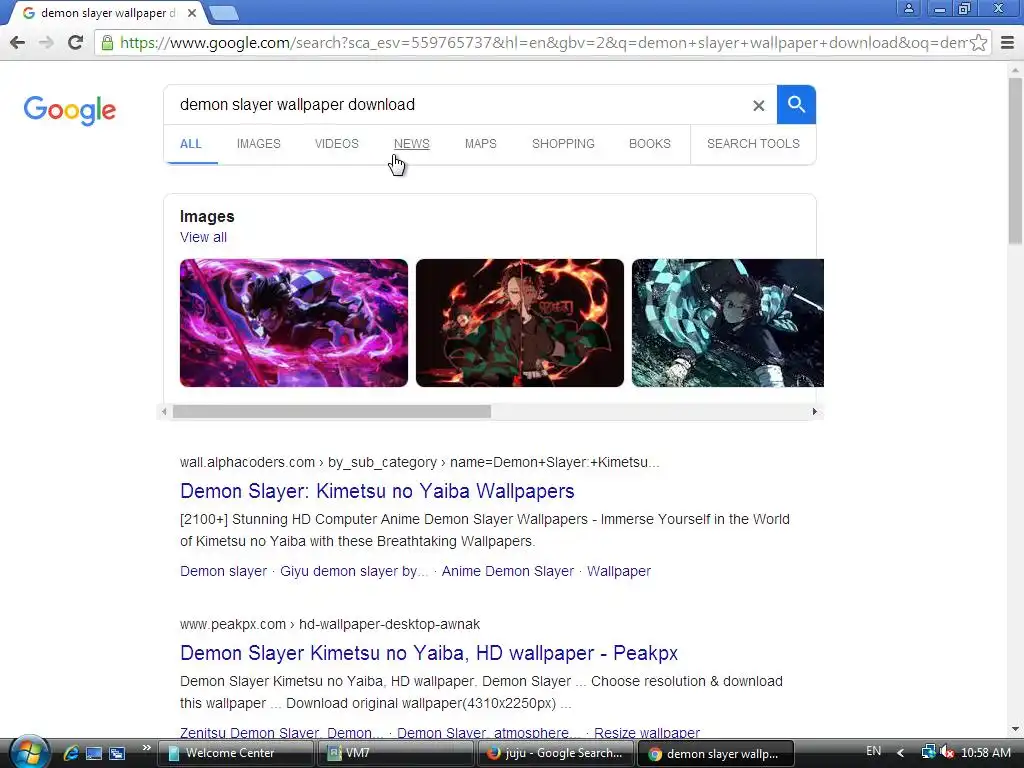The width and height of the screenshot is (1024, 768).
Task: Open the Peakpx HD wallpaper result
Action: click(428, 653)
